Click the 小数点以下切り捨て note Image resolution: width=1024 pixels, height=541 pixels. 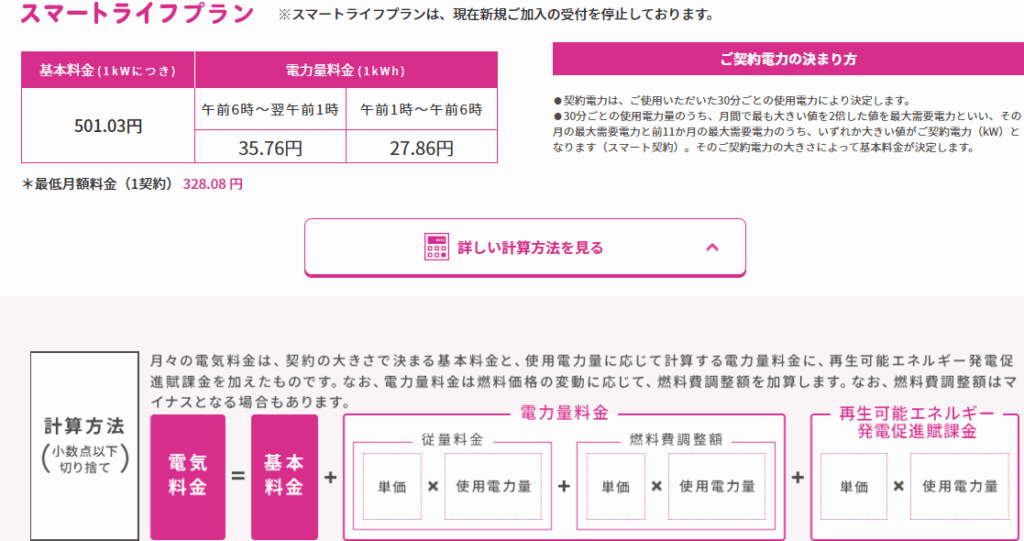84,459
